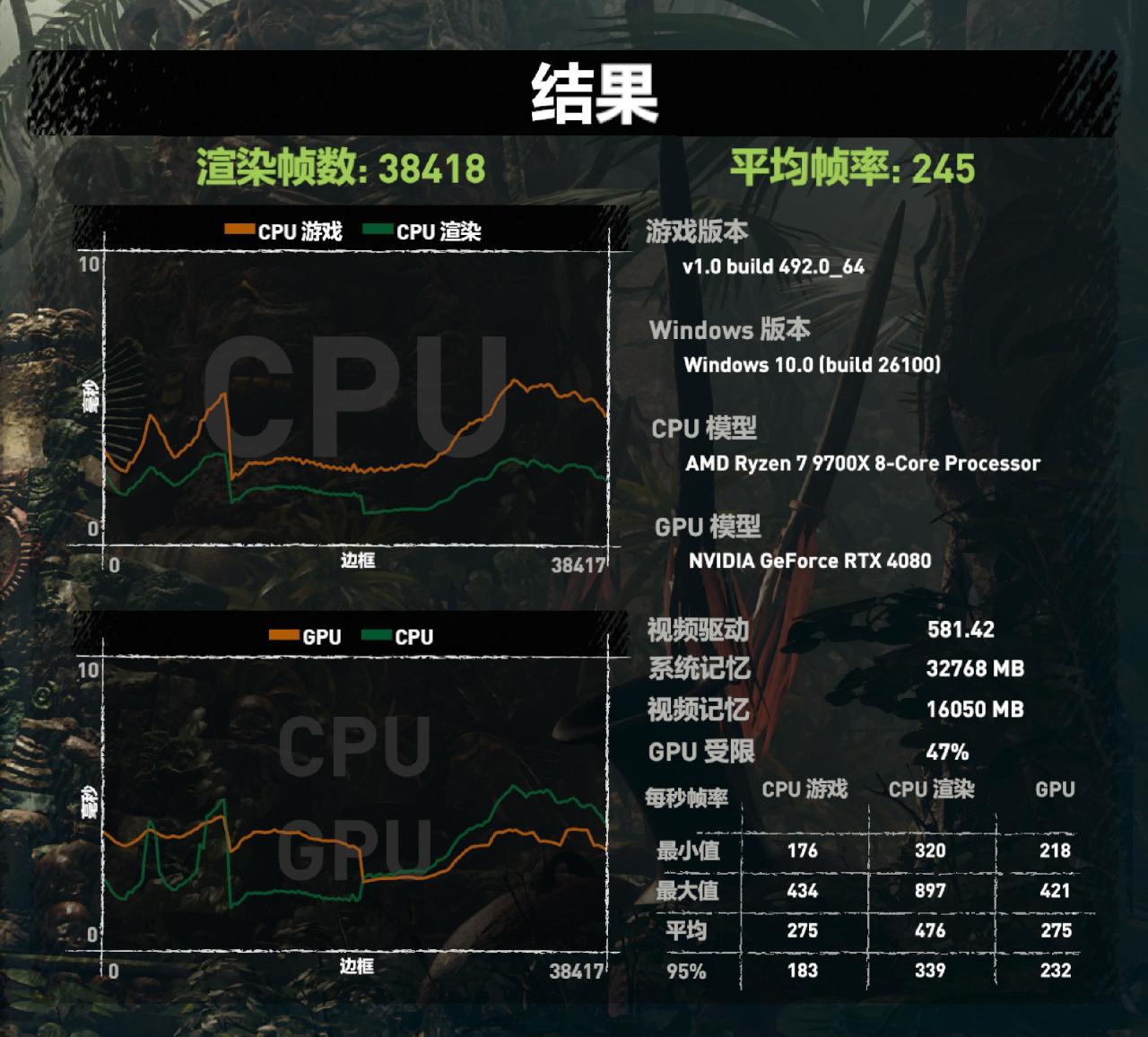Click 38417 axis end label on lower chart

(x=576, y=971)
